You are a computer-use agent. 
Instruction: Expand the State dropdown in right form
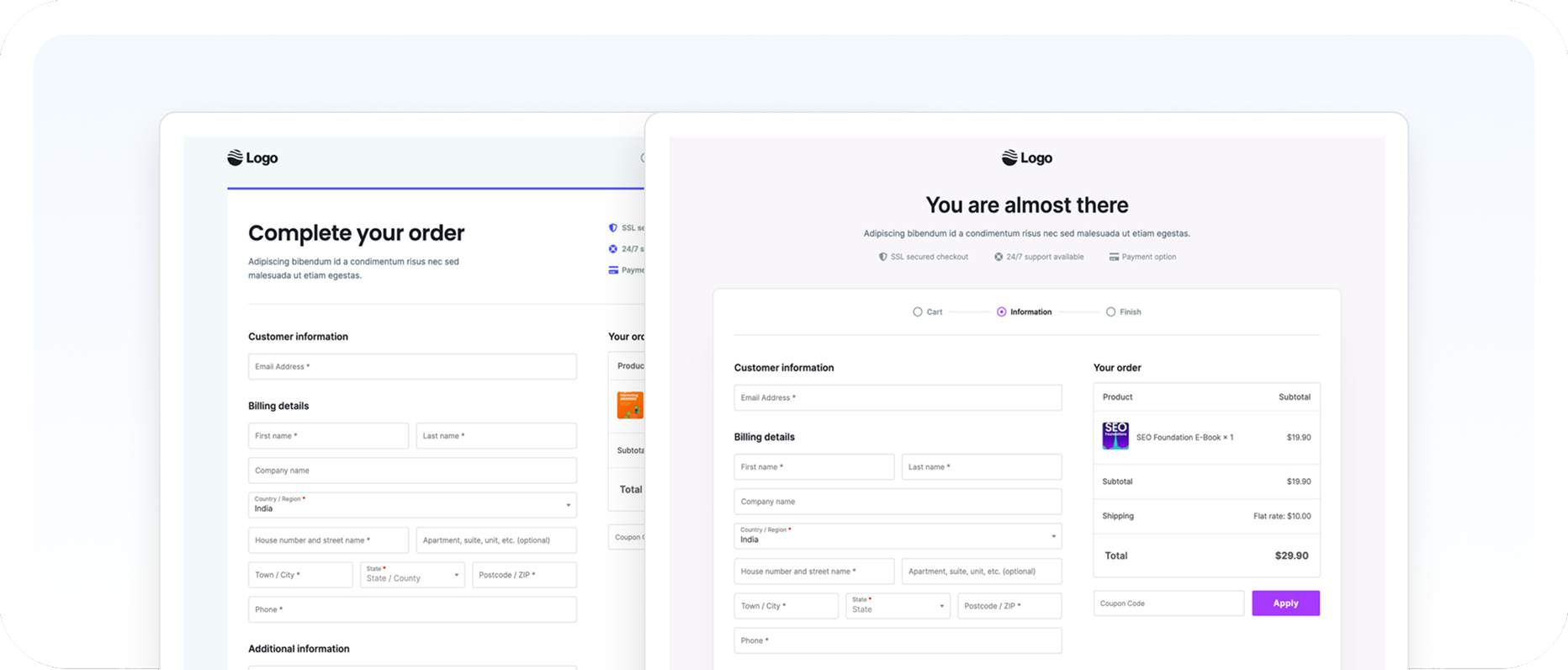[898, 606]
